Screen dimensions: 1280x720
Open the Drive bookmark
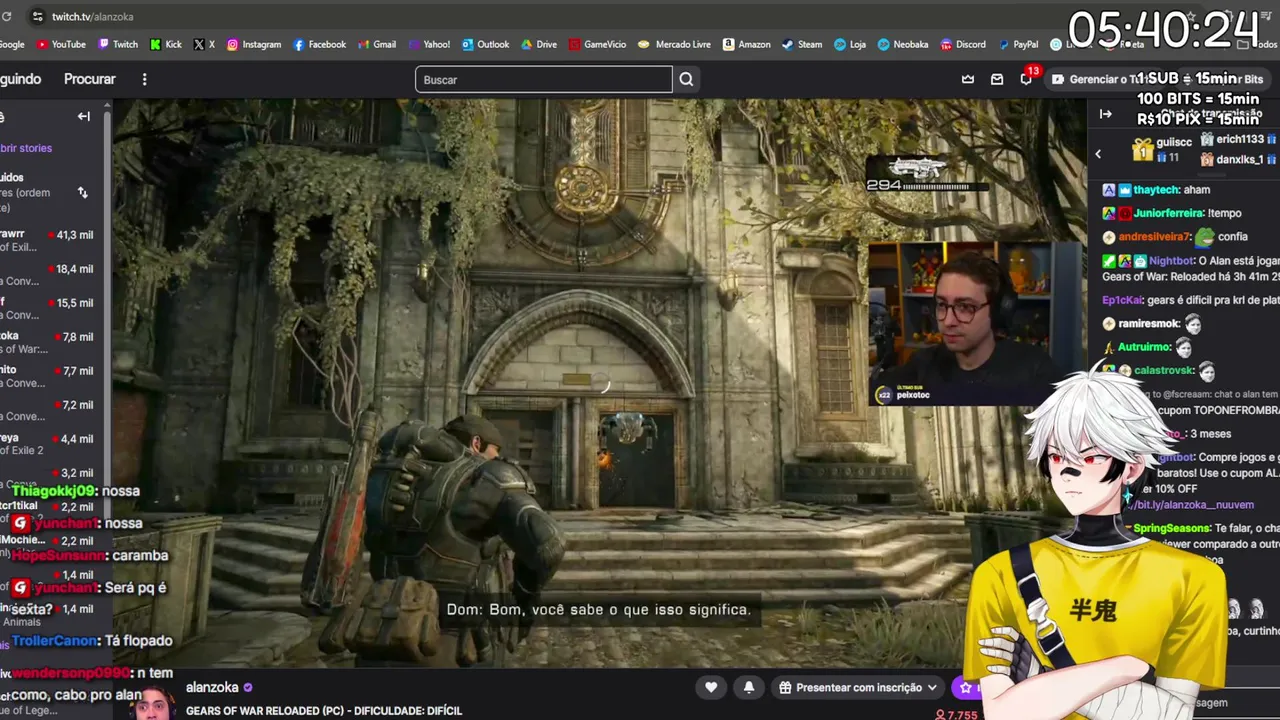click(x=539, y=44)
